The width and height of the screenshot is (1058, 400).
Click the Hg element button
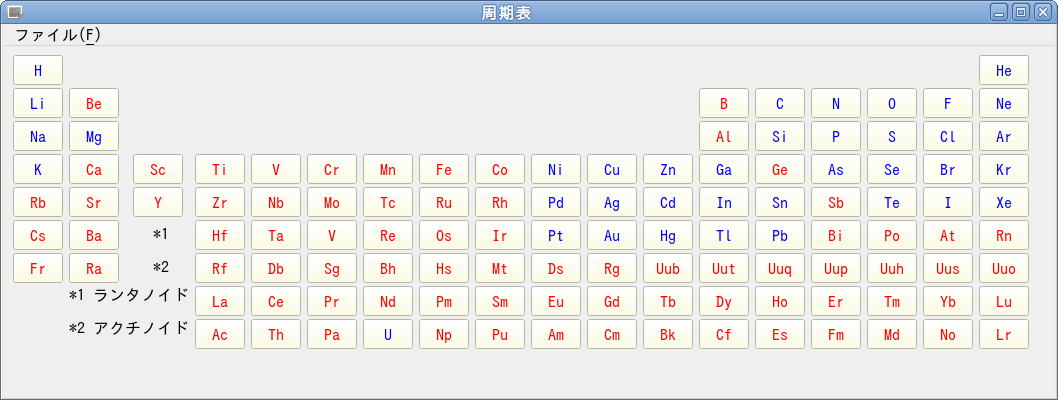tap(668, 236)
